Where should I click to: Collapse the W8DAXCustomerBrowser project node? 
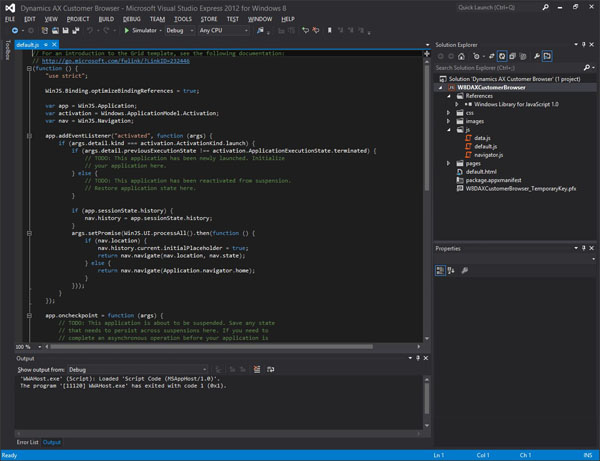click(x=440, y=88)
